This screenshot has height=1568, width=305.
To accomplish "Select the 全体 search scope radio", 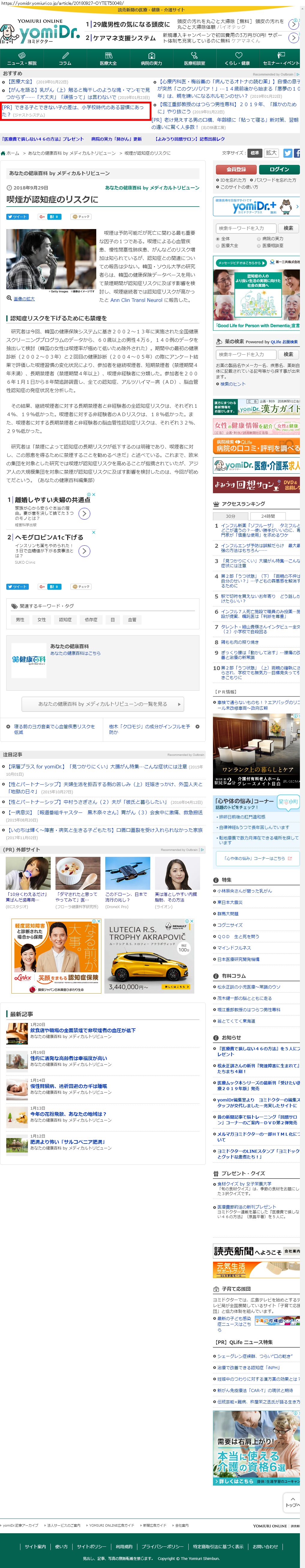I will click(218, 239).
